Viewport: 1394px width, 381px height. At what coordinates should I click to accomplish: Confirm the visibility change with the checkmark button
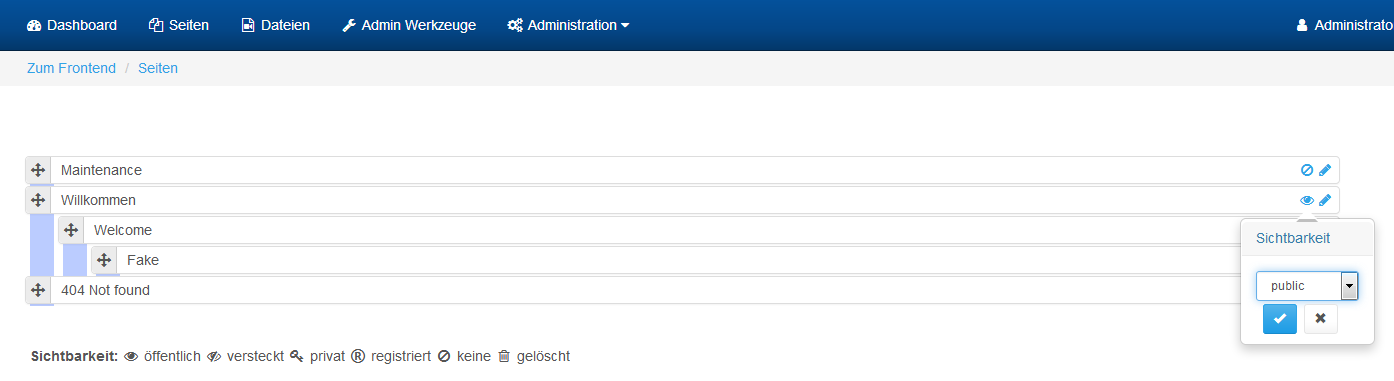coord(1280,319)
